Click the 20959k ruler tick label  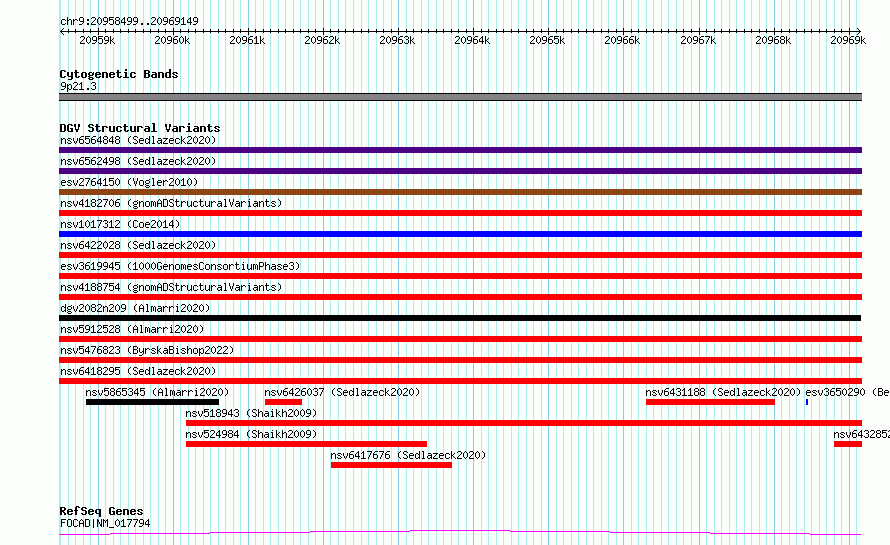97,40
